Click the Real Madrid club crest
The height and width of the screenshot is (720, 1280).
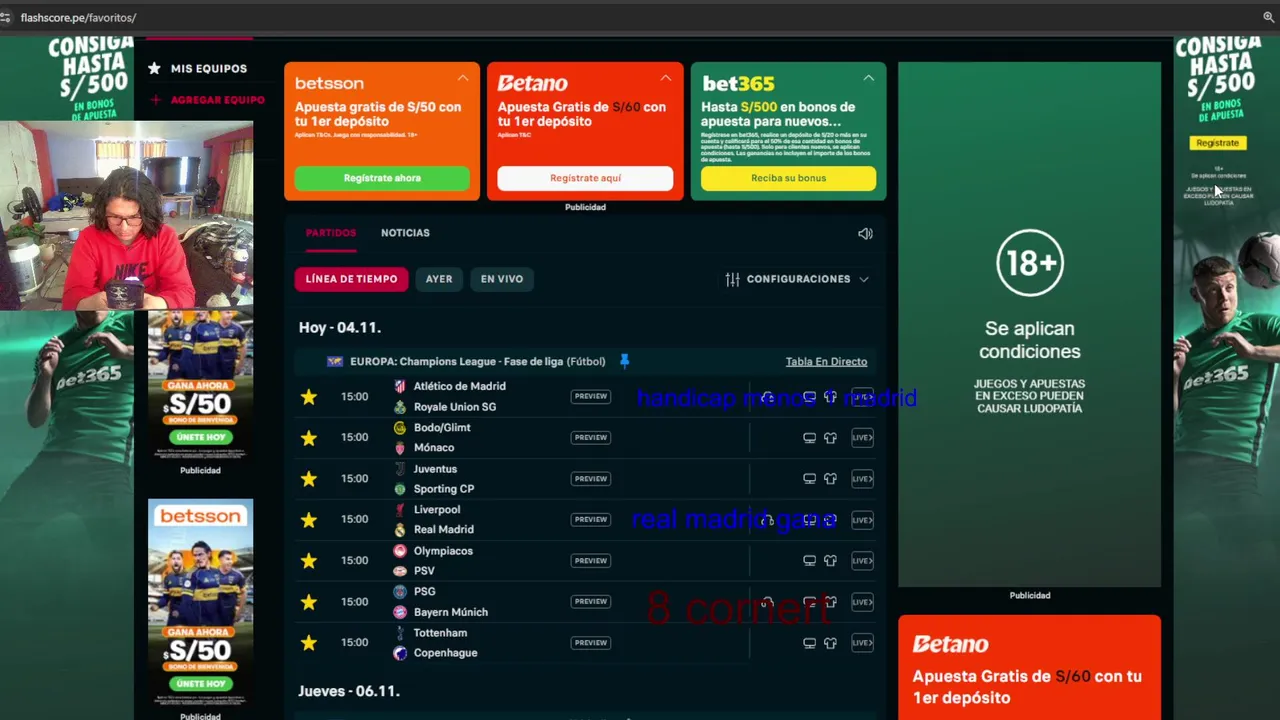pos(400,530)
